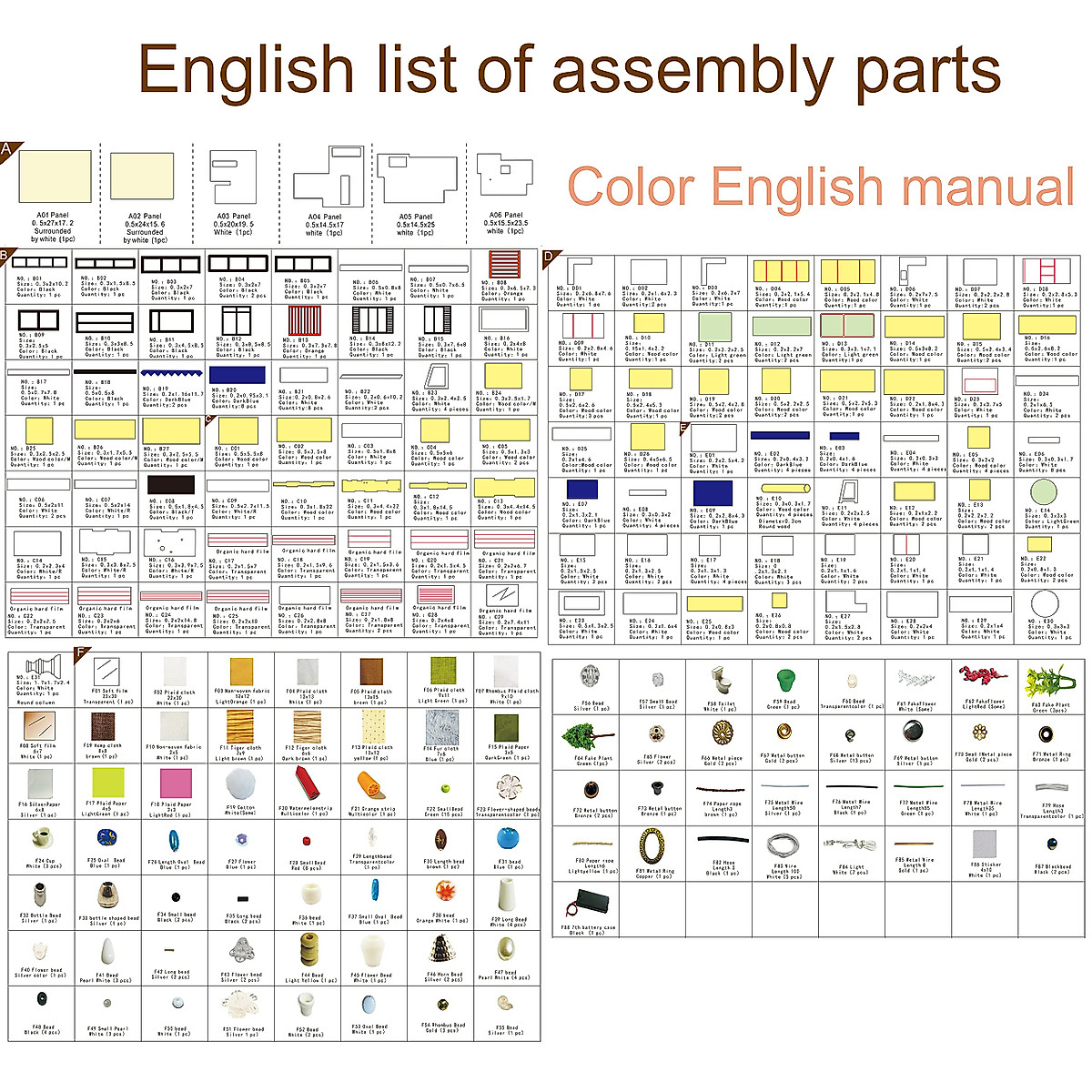Click the 'Color English manual' heading
The height and width of the screenshot is (1092, 1092).
[820, 187]
